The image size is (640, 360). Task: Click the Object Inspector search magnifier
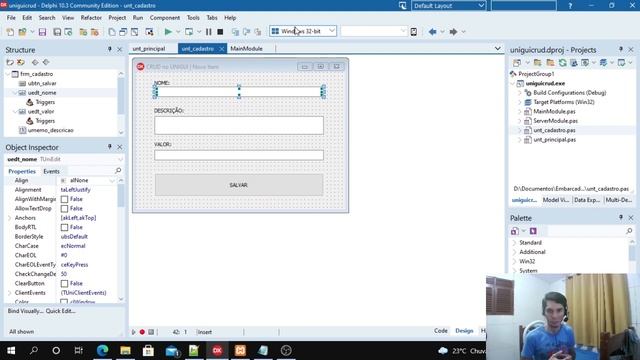(x=118, y=171)
